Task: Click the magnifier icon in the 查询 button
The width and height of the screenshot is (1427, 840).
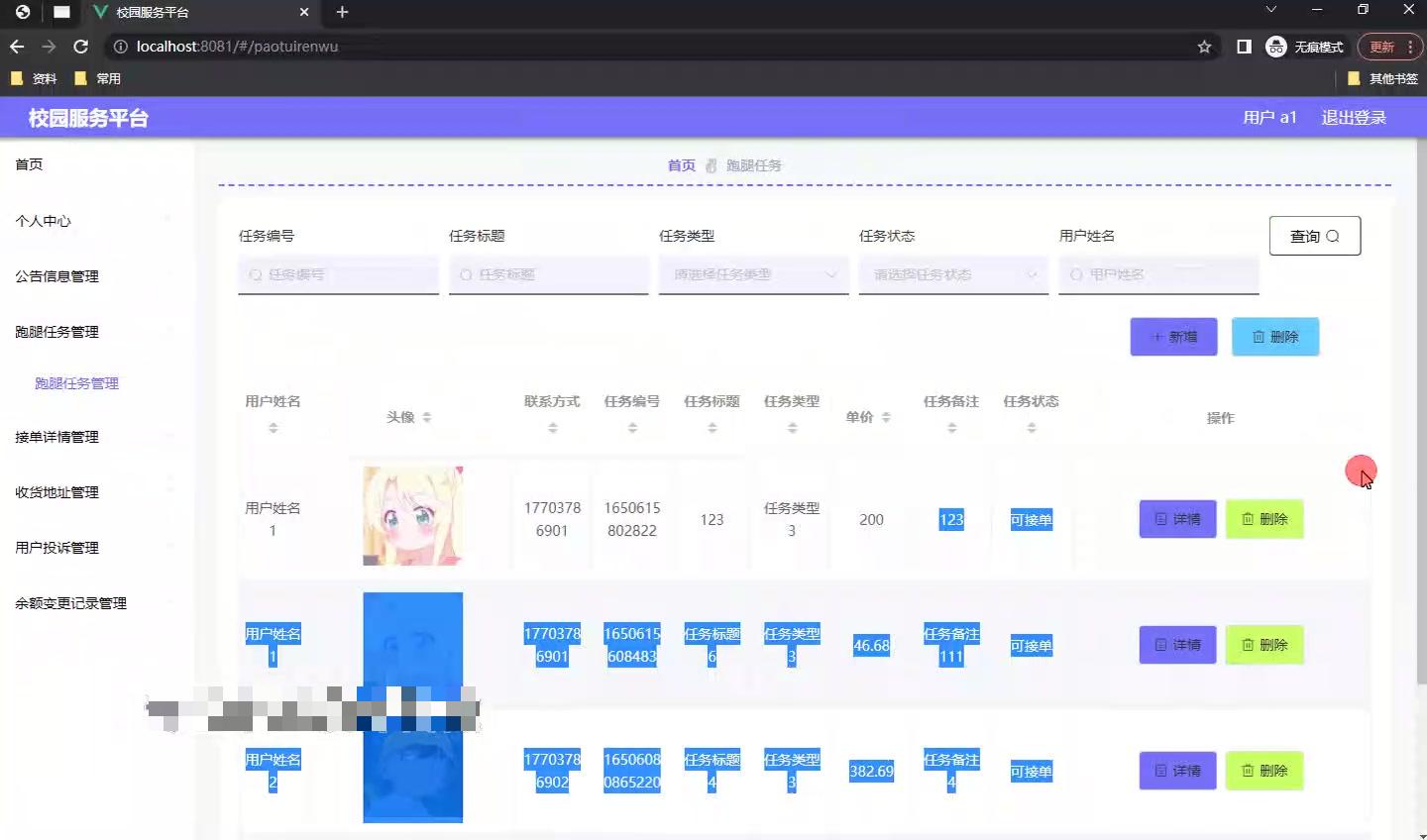Action: 1332,236
